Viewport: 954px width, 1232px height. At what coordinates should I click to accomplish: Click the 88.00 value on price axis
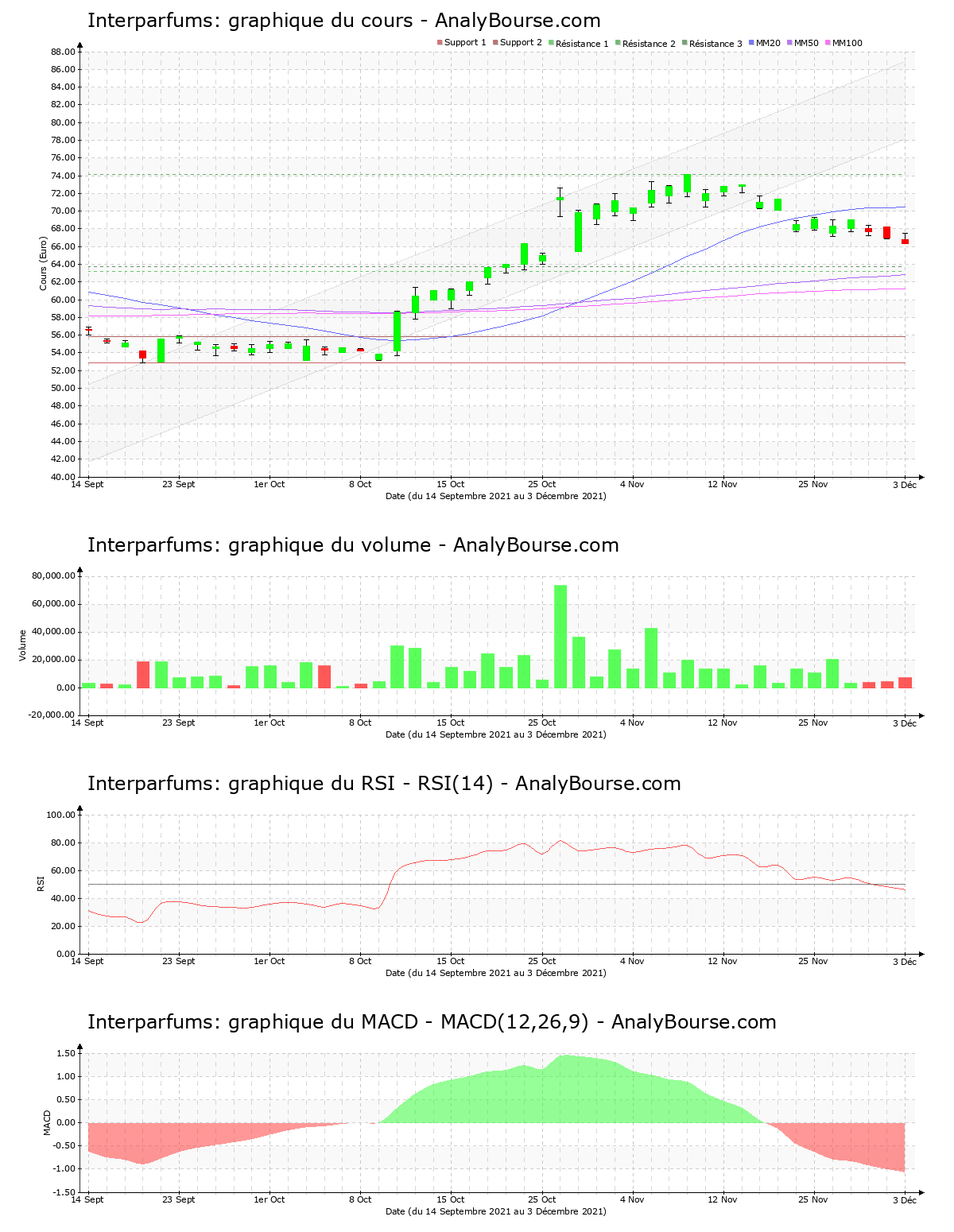63,52
